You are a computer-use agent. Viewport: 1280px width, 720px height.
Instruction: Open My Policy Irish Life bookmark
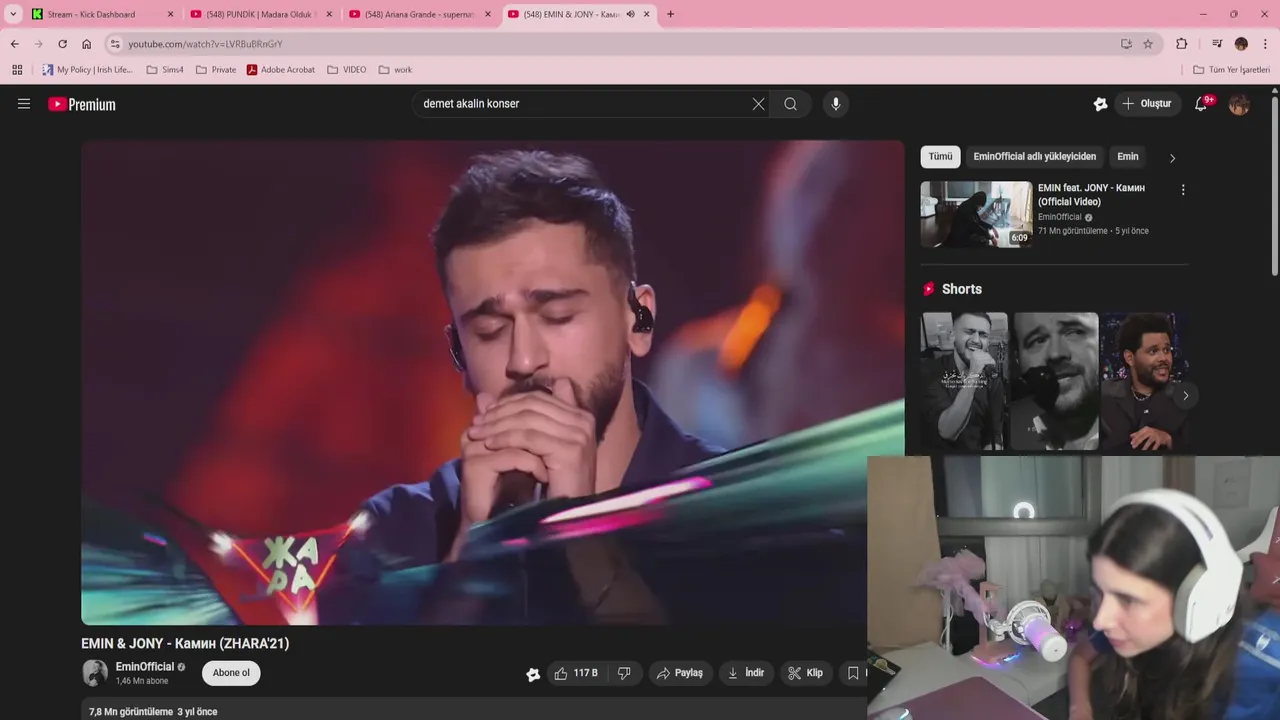pos(87,70)
